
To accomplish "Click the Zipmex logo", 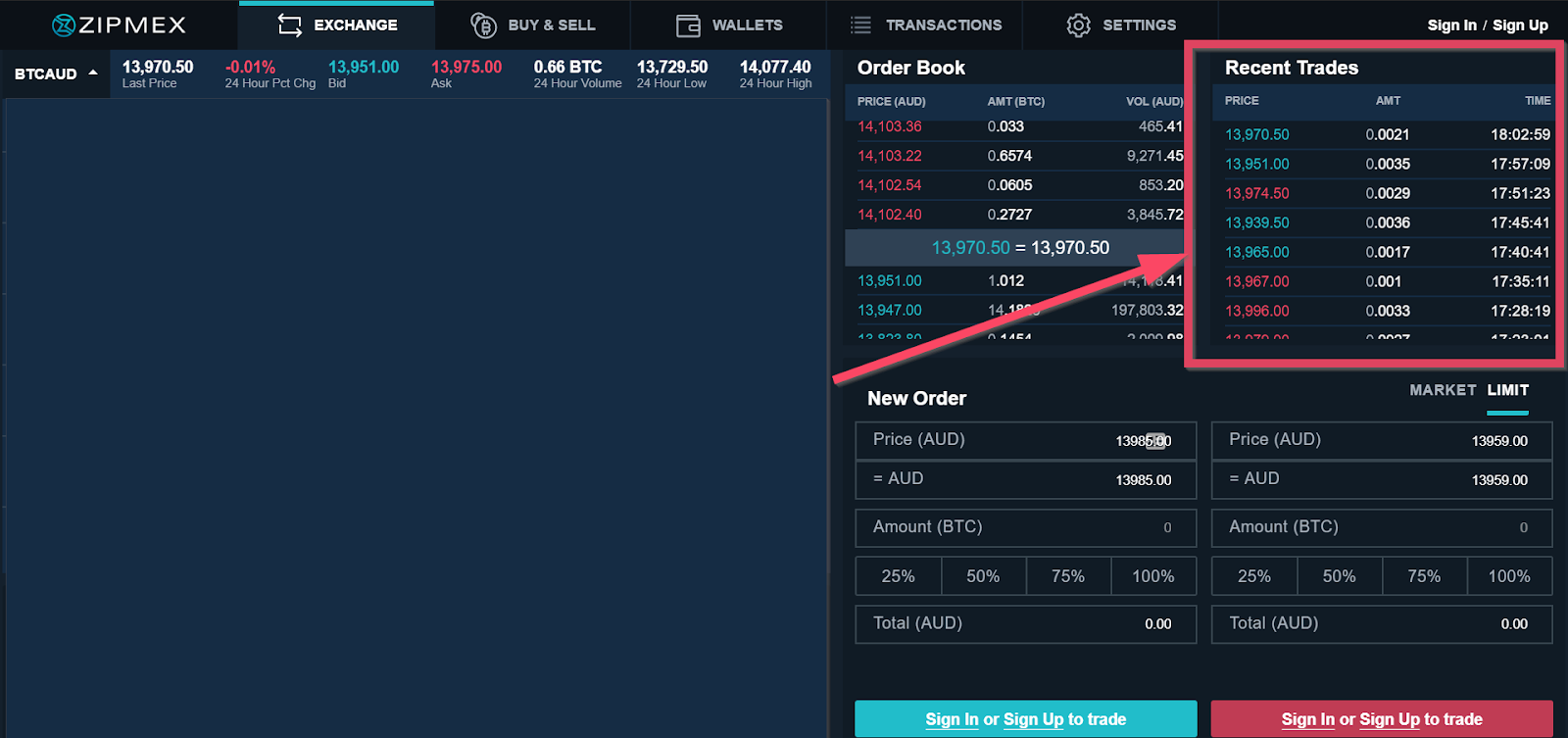I will tap(119, 25).
